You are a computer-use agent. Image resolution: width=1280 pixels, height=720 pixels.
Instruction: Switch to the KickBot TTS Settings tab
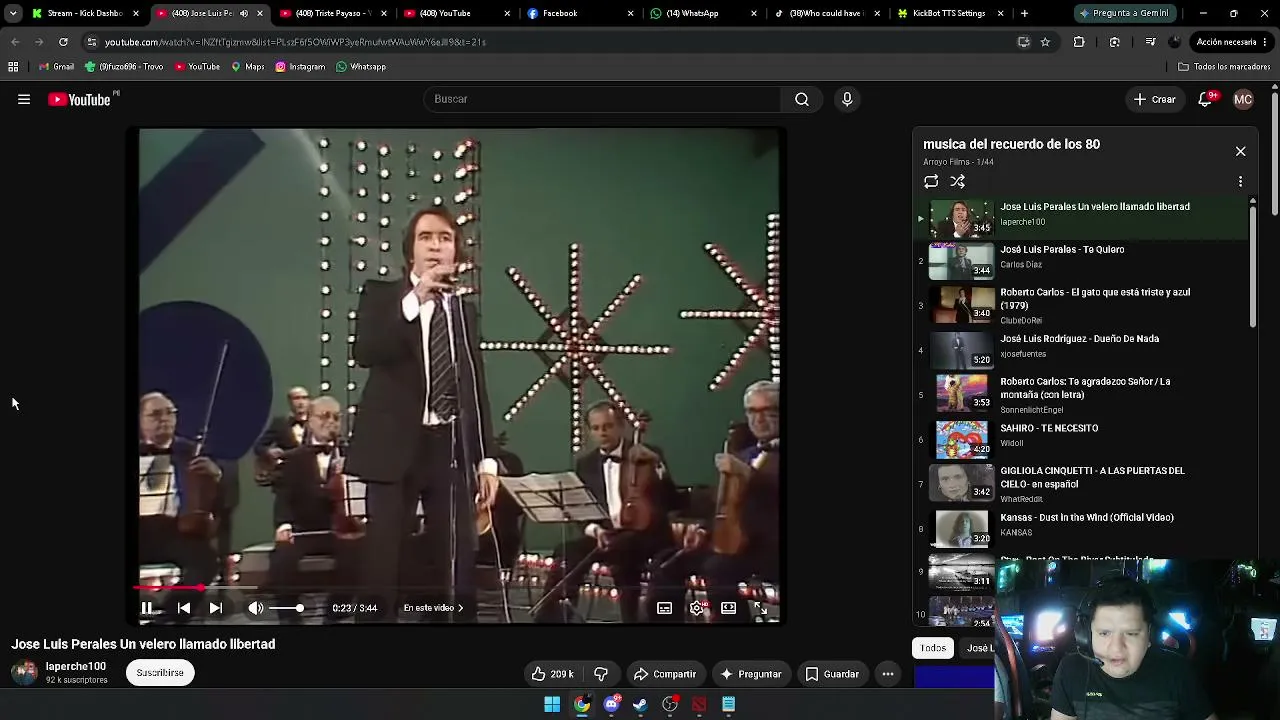[x=951, y=14]
